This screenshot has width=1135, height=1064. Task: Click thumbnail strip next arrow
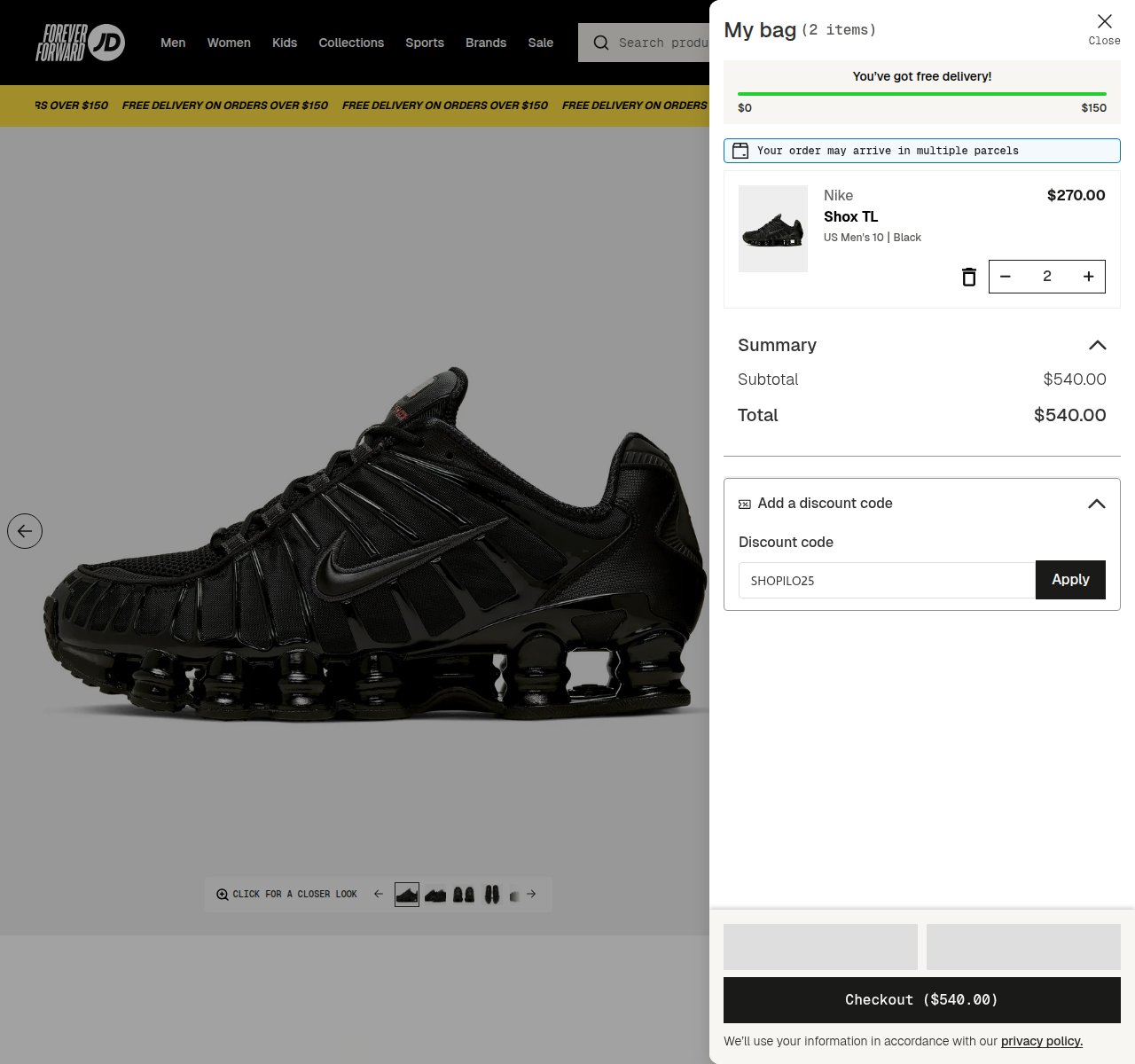tap(531, 895)
